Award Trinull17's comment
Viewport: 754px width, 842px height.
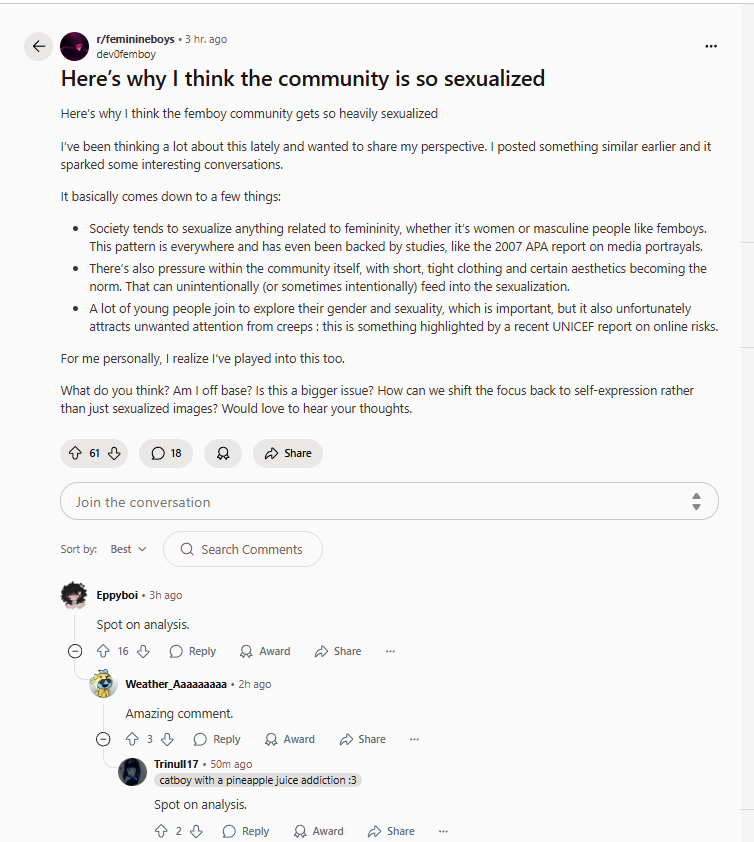click(x=318, y=831)
